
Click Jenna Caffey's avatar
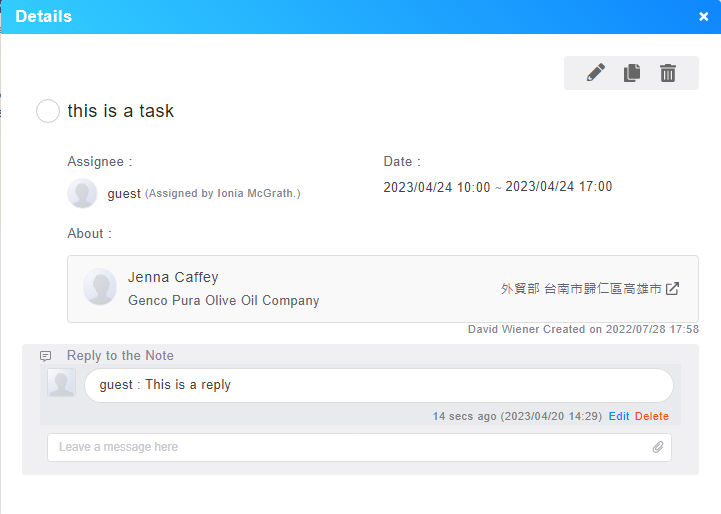tap(100, 287)
